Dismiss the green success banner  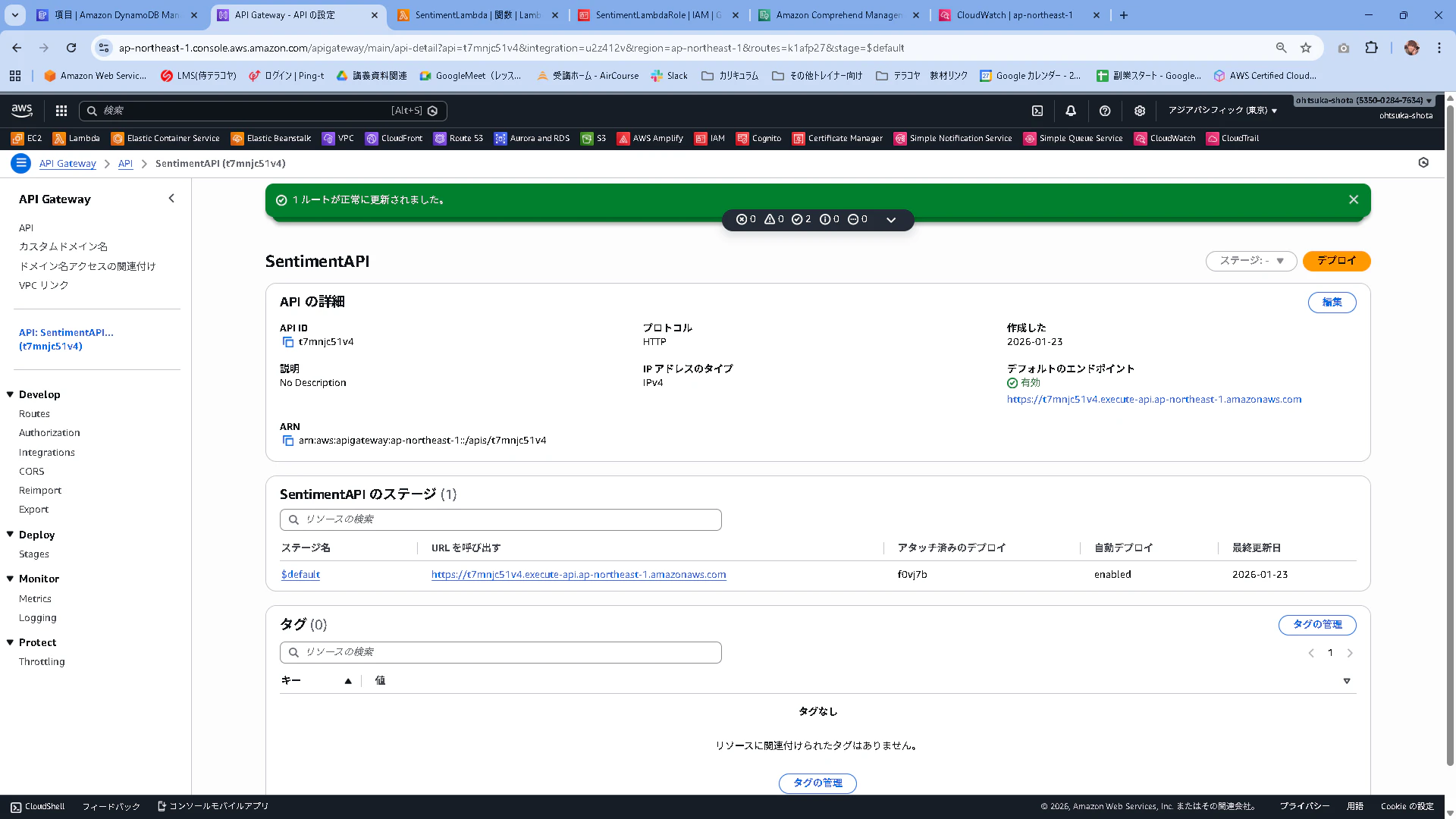click(1354, 199)
